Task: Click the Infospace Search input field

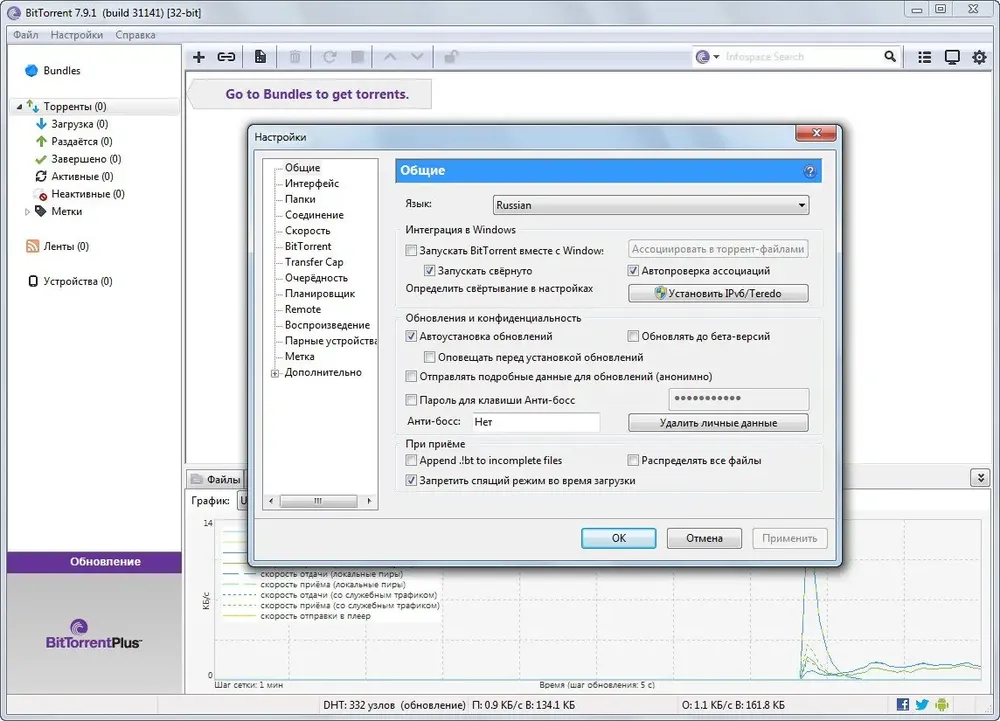Action: 802,57
